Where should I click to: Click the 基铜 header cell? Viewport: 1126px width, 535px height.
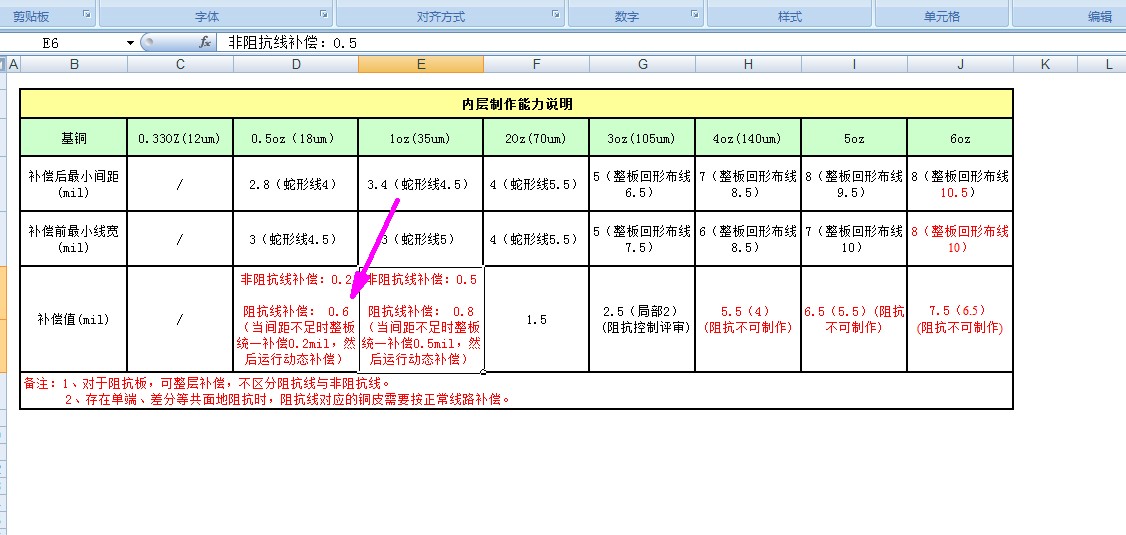tap(74, 138)
